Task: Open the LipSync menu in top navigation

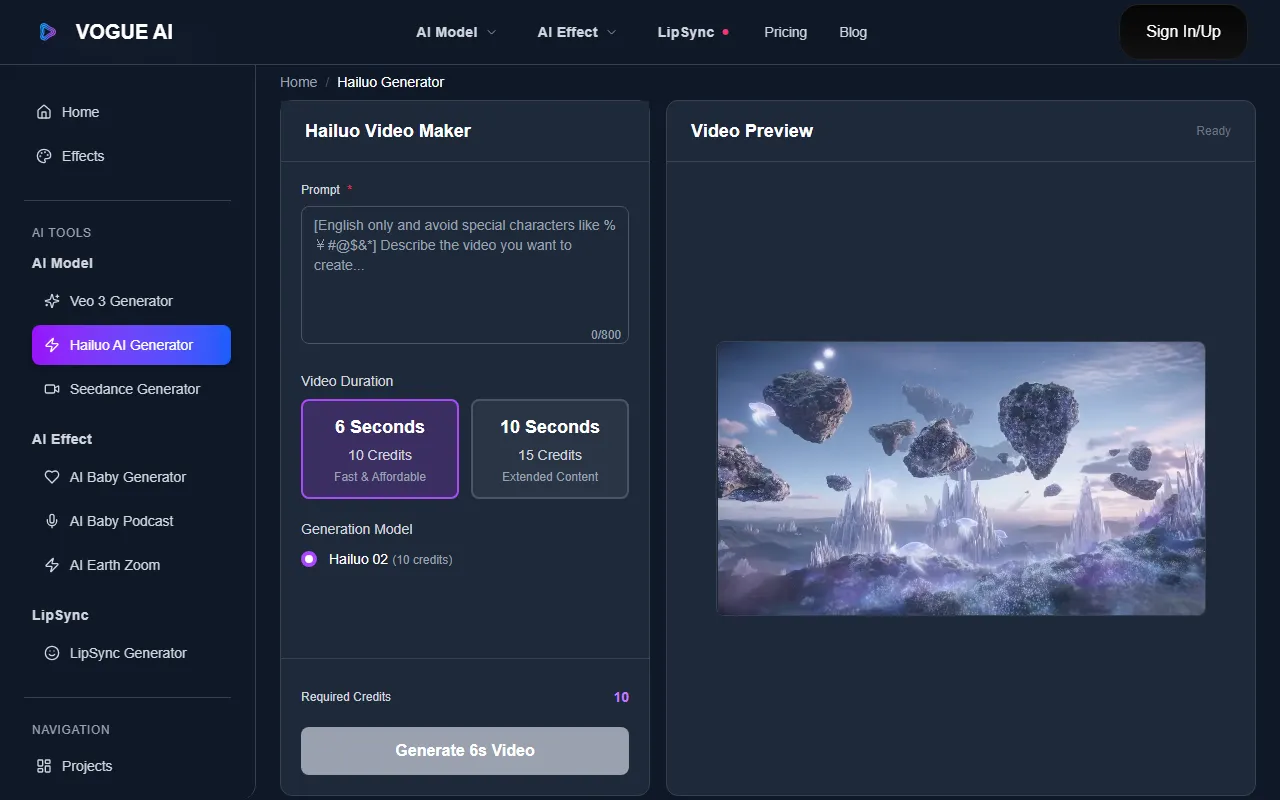Action: click(686, 32)
